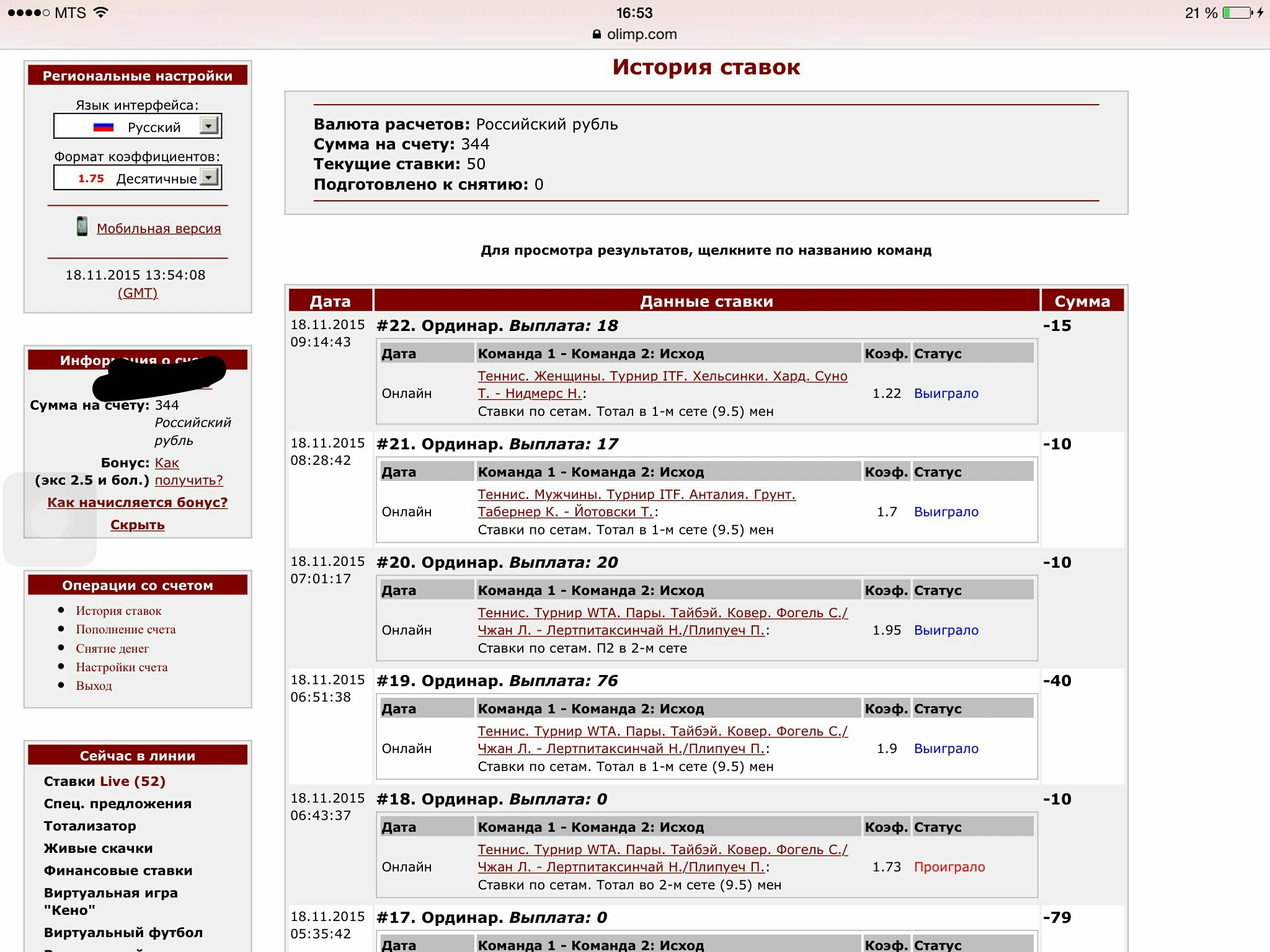
Task: Tap the Wi-Fi indicator in status bar
Action: [x=100, y=12]
